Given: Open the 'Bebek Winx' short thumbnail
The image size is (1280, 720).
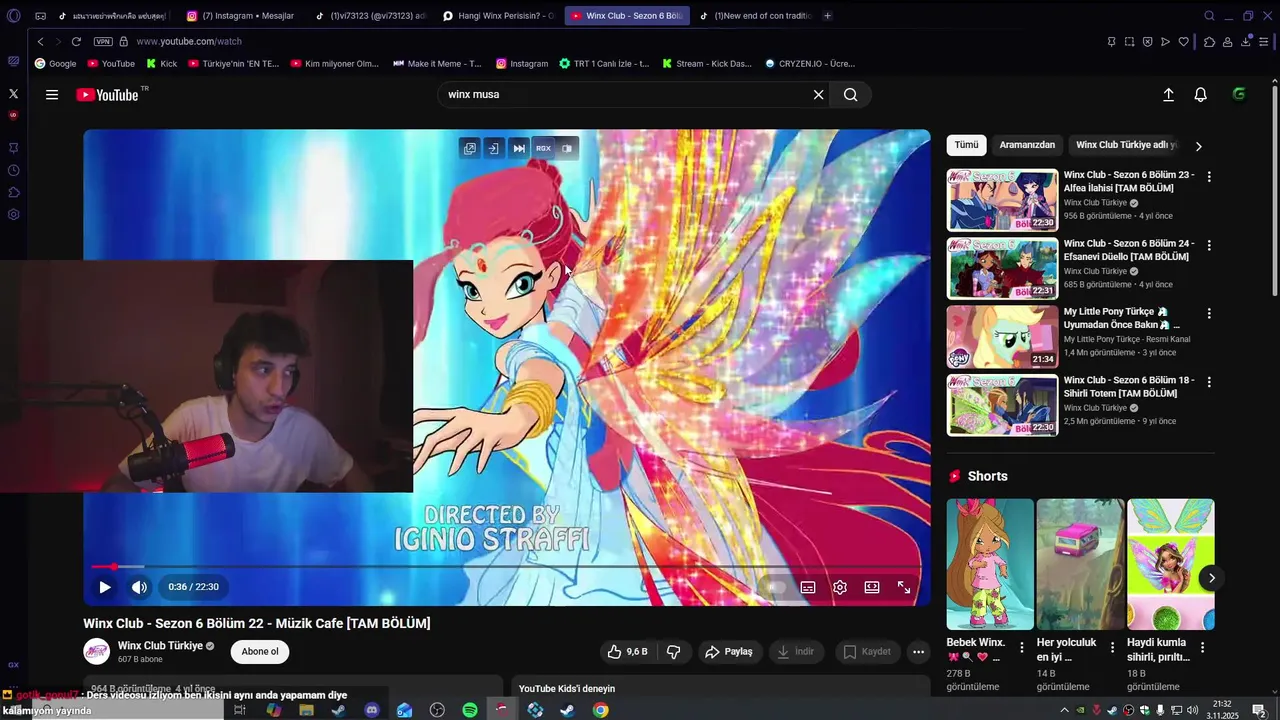Looking at the screenshot, I should tap(990, 564).
